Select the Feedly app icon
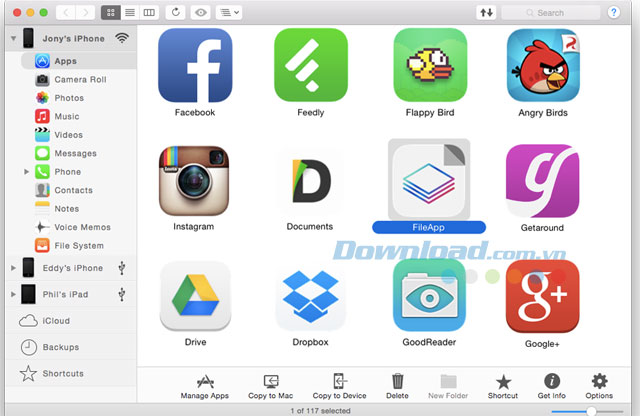This screenshot has height=416, width=640. pos(311,65)
